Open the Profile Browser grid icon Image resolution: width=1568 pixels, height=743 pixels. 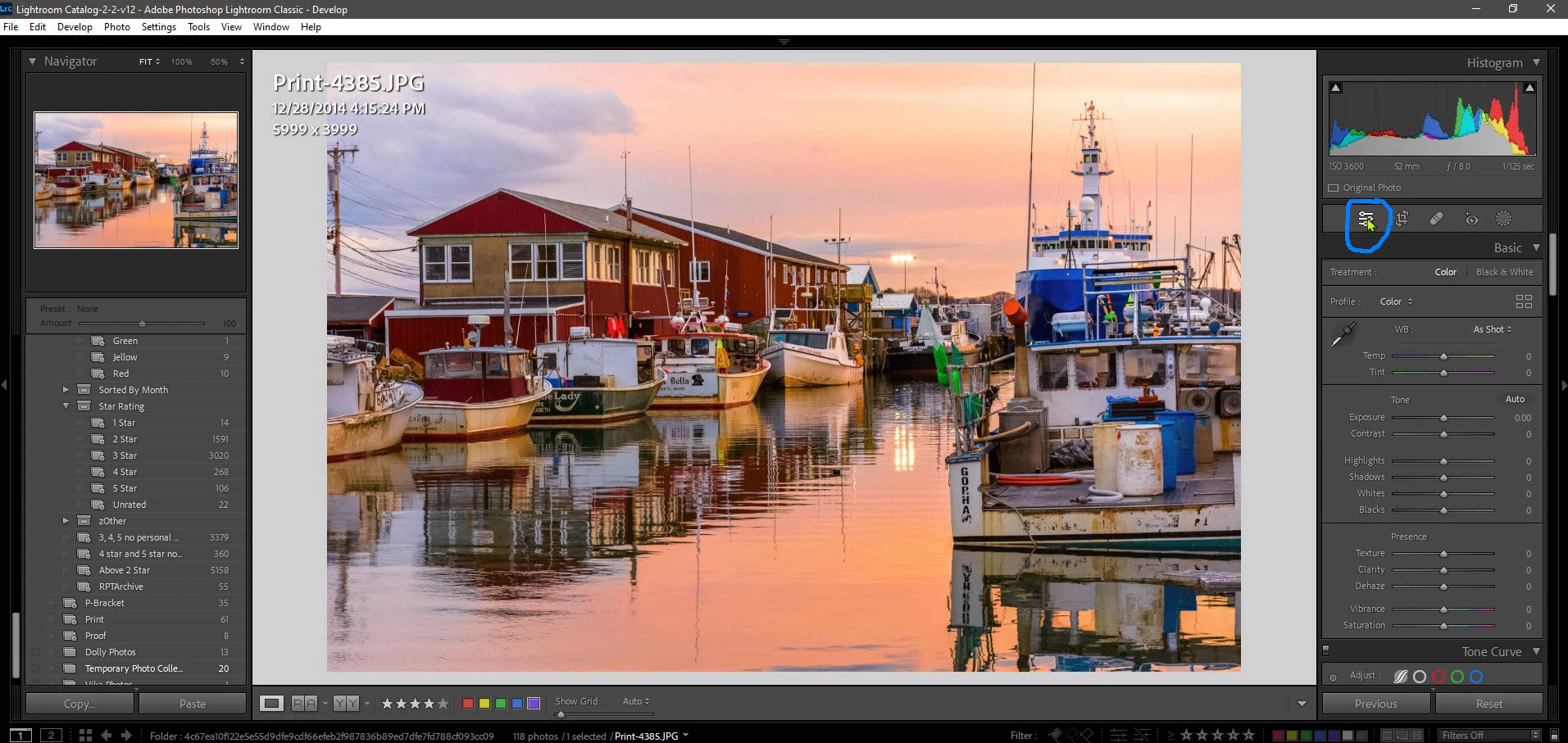[x=1524, y=301]
